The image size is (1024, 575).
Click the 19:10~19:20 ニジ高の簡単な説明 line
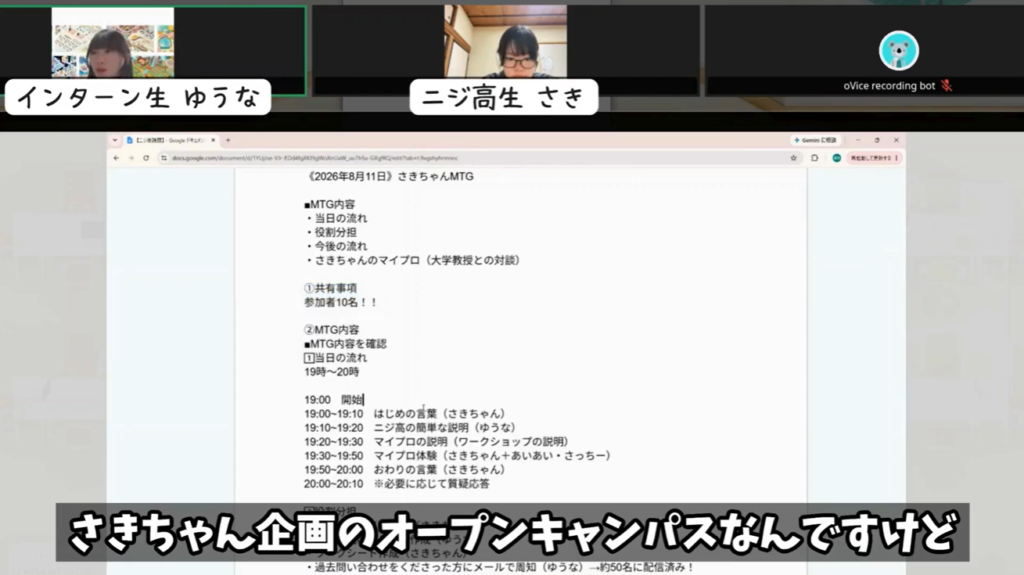tap(410, 428)
